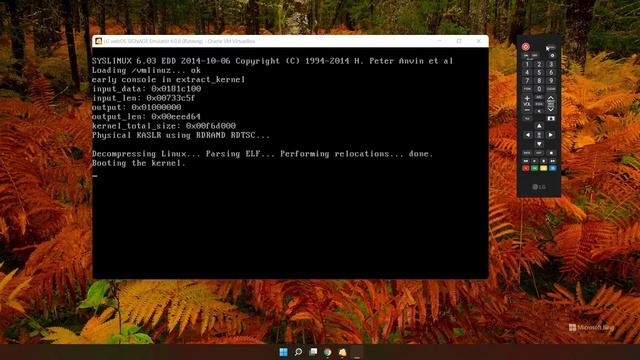Select the remote's page up chevron

551,98
